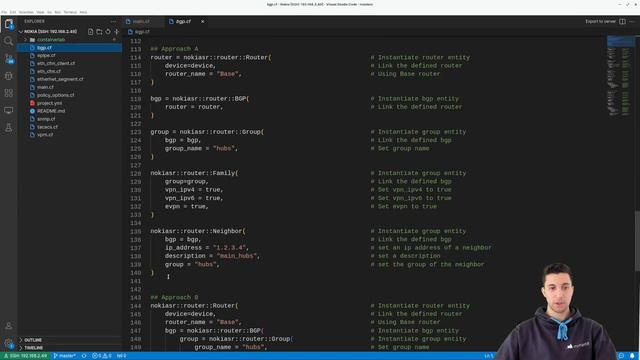
Task: Collapse the NOKIA workspace root
Action: (x=50, y=31)
